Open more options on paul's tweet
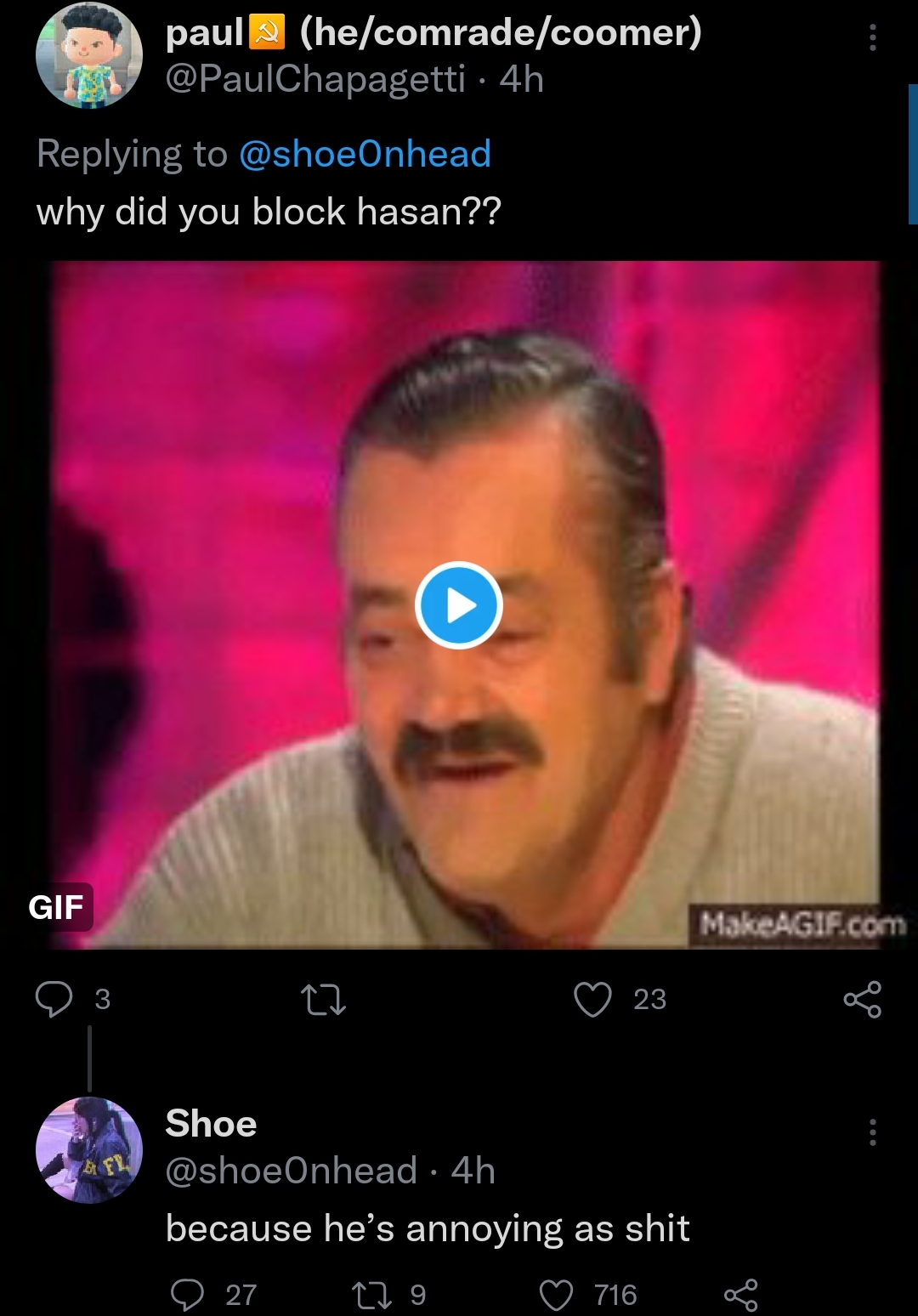This screenshot has width=918, height=1316. click(872, 37)
